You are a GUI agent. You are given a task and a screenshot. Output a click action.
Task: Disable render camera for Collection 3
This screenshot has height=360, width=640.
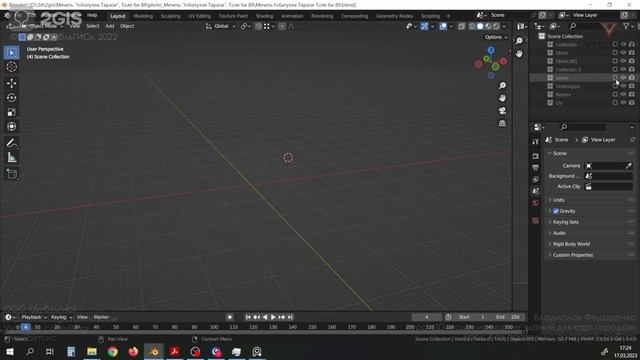pos(632,69)
